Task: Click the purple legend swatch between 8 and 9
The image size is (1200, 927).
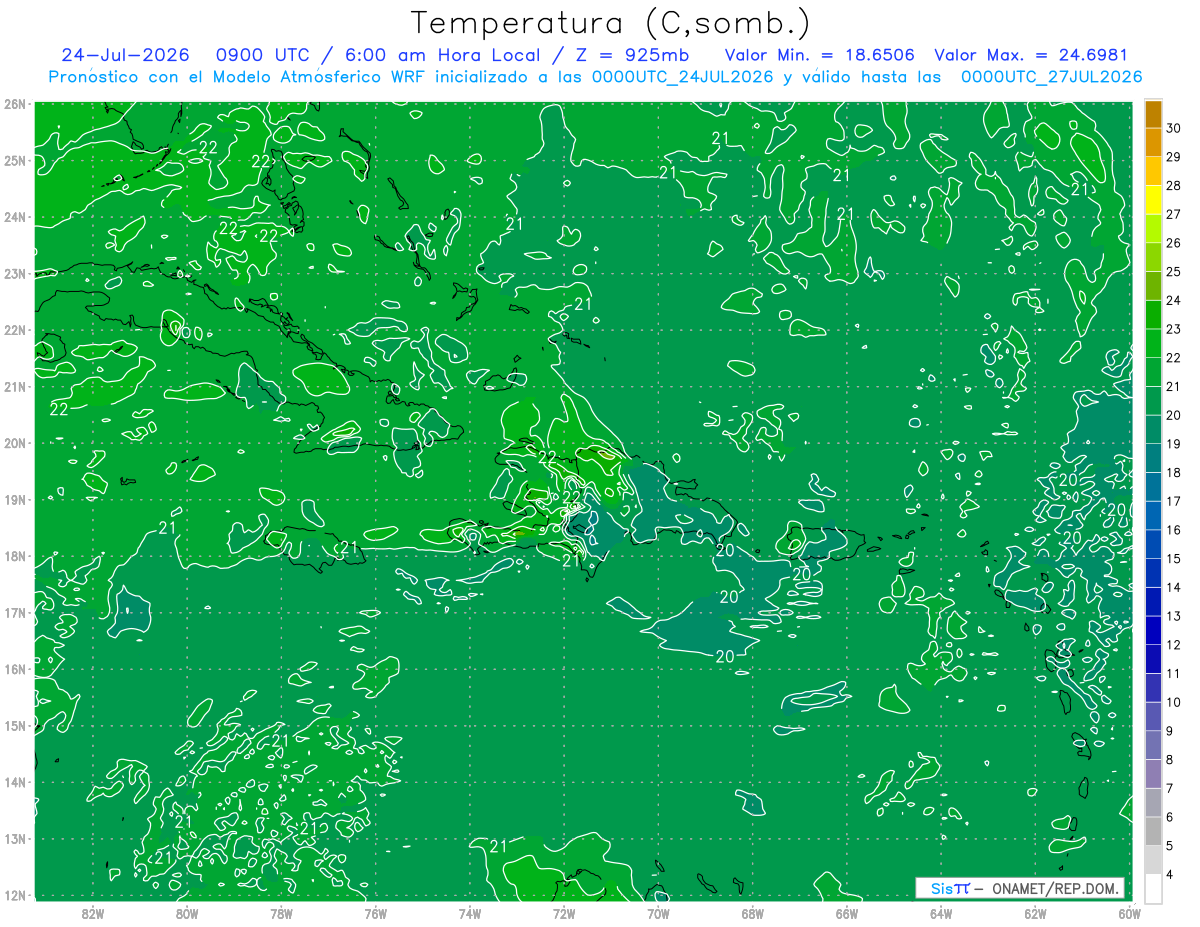Action: 1153,746
